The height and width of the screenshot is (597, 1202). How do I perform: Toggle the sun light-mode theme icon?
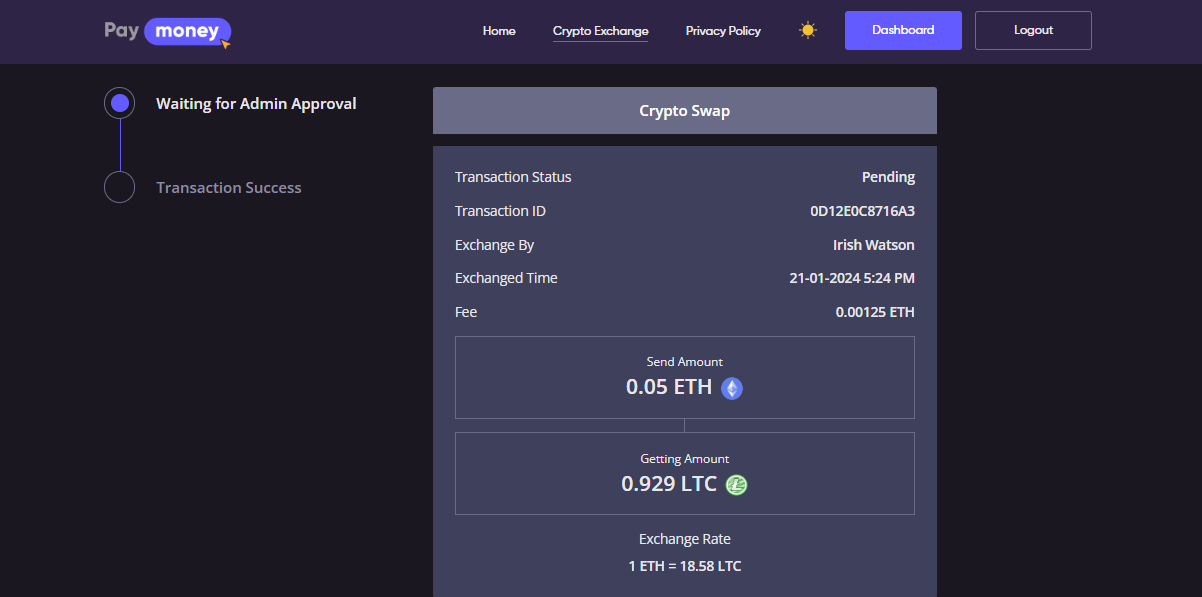coord(808,30)
